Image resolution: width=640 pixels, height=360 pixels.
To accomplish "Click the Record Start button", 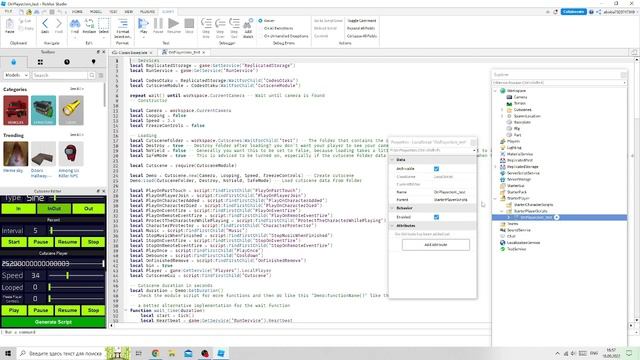I will pyautogui.click(x=14, y=242).
